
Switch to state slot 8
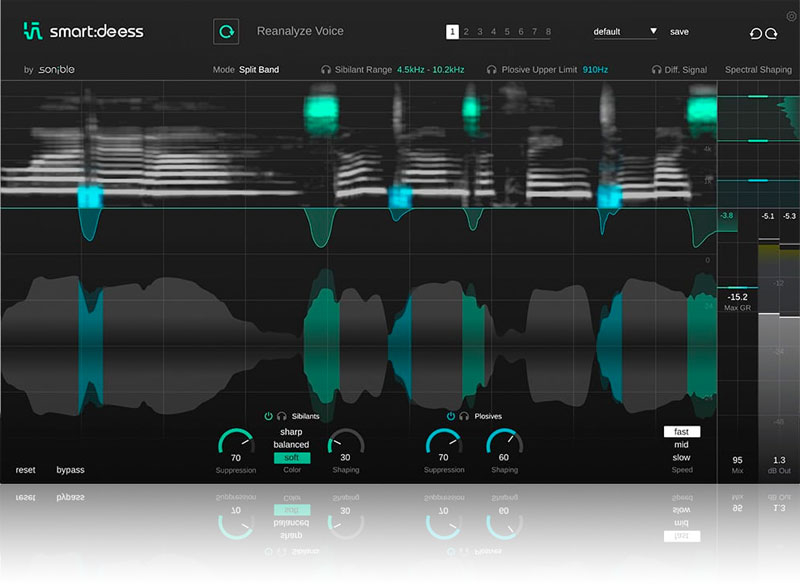548,32
